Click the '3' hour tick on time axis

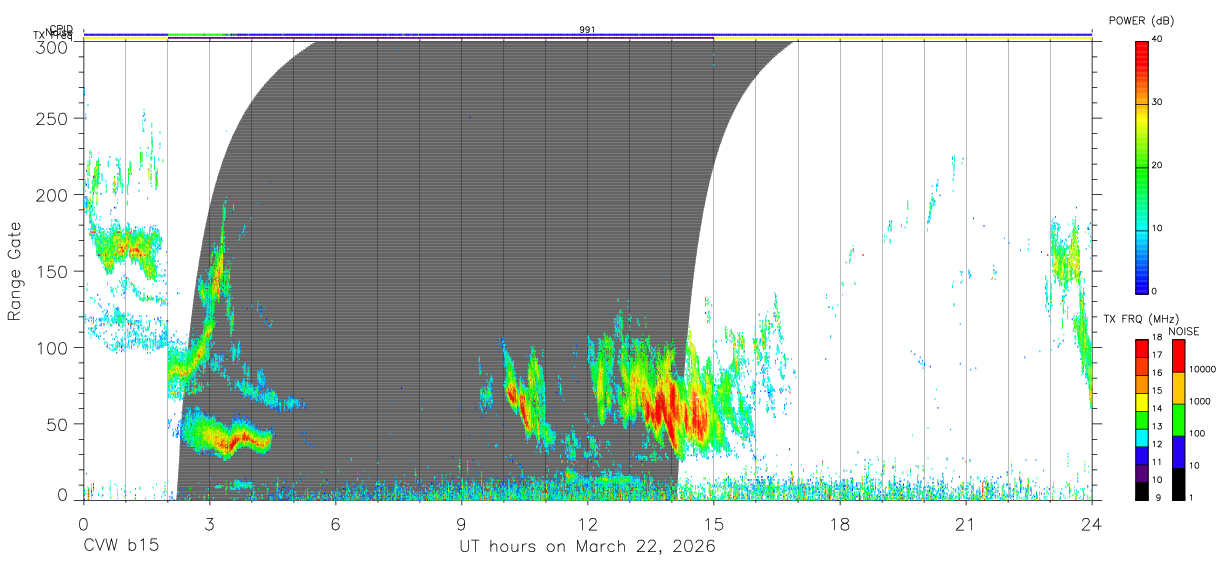click(x=209, y=523)
